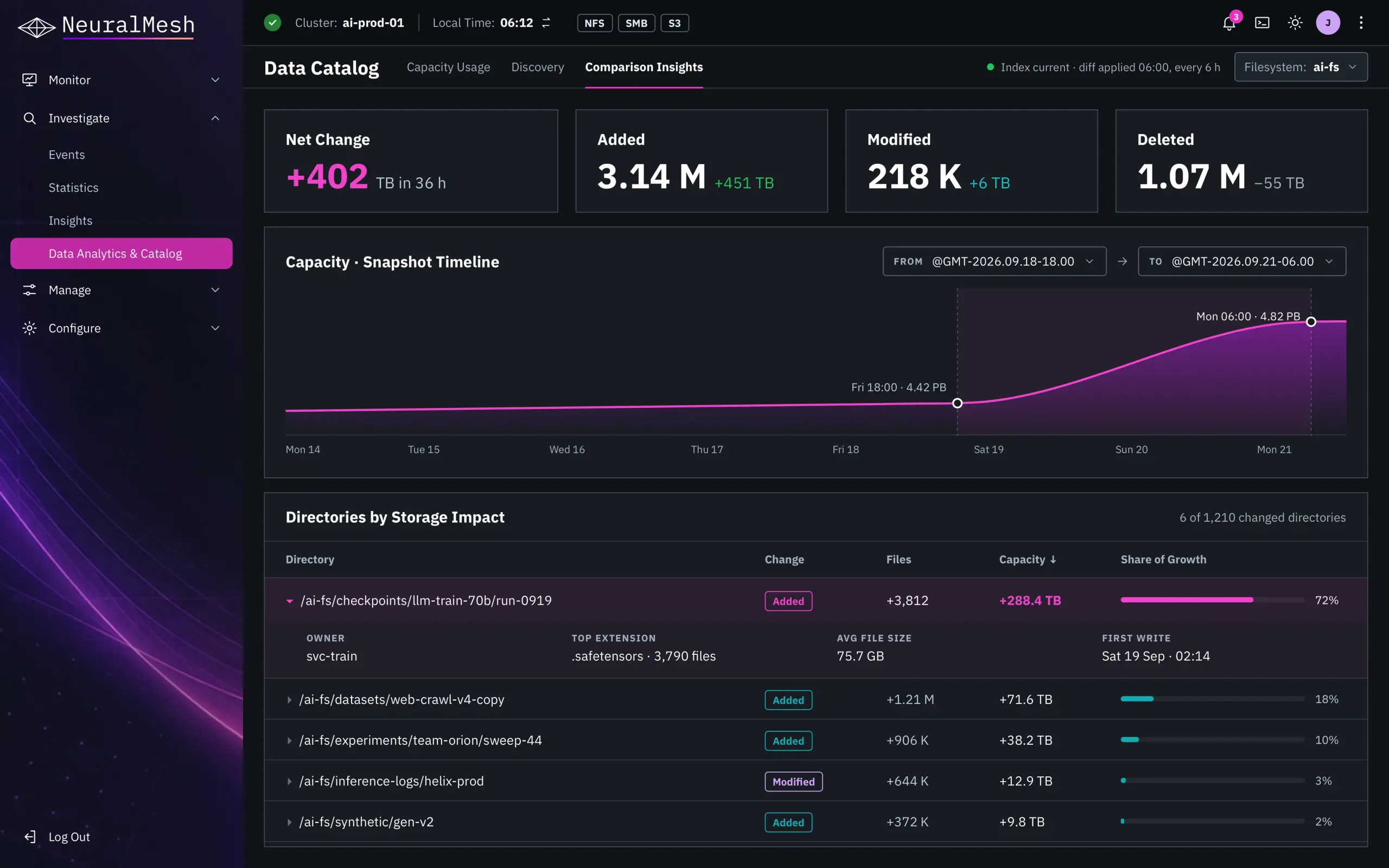Select Comparison Insights tab
Screen dimensions: 1389x868
(643, 67)
